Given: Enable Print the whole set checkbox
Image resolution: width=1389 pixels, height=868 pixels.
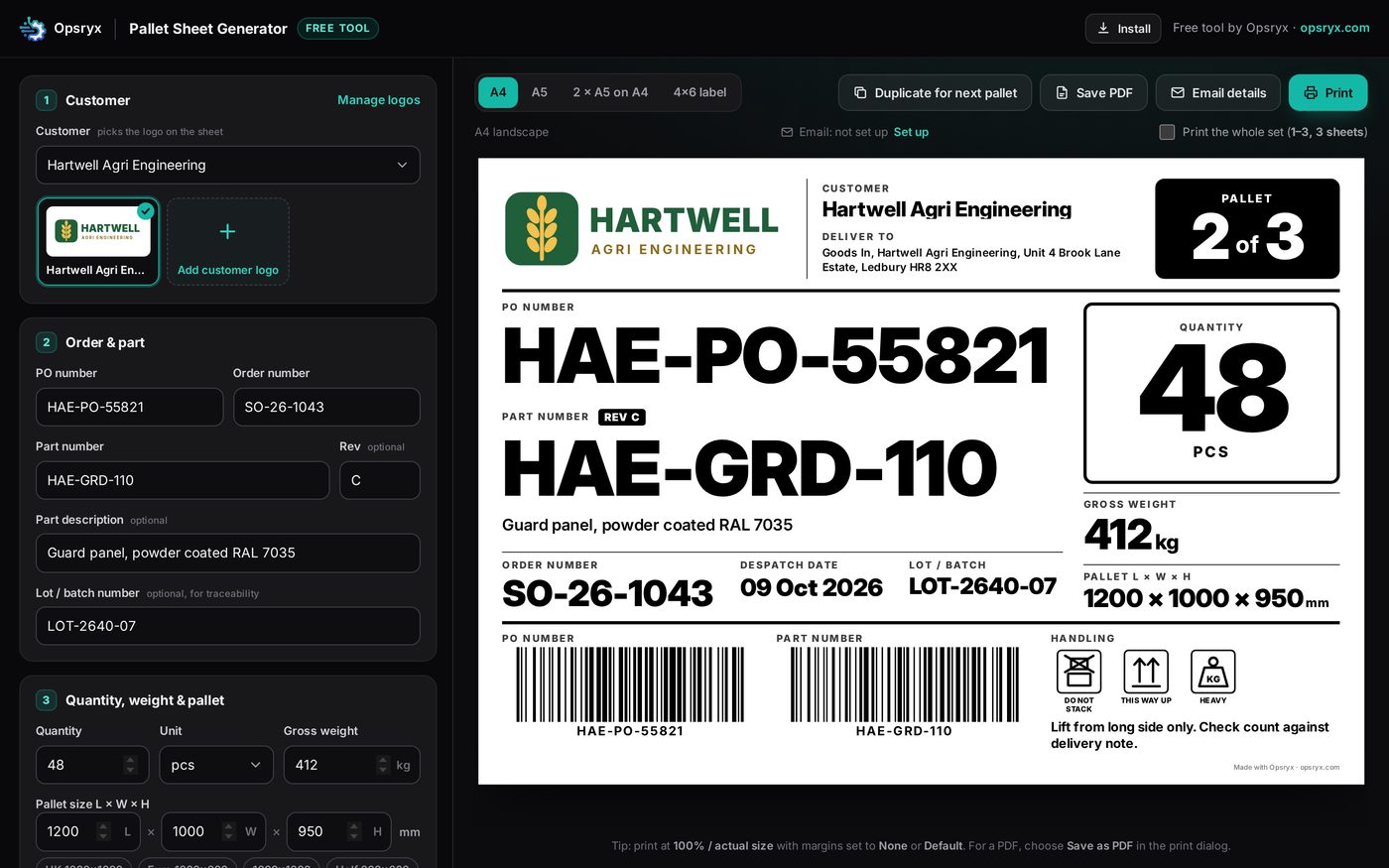Looking at the screenshot, I should pos(1167,132).
